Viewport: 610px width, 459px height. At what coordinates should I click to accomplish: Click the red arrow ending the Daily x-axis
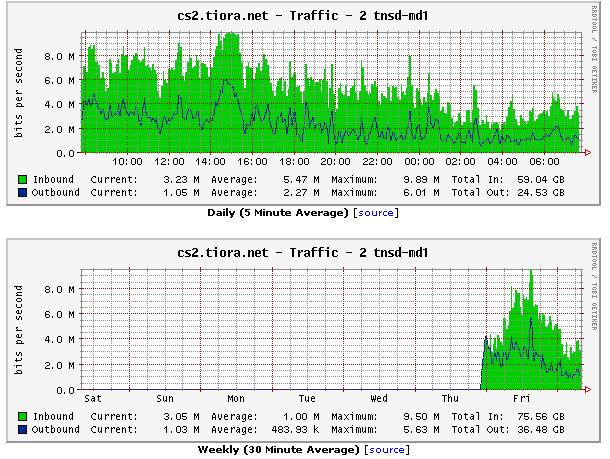(587, 153)
